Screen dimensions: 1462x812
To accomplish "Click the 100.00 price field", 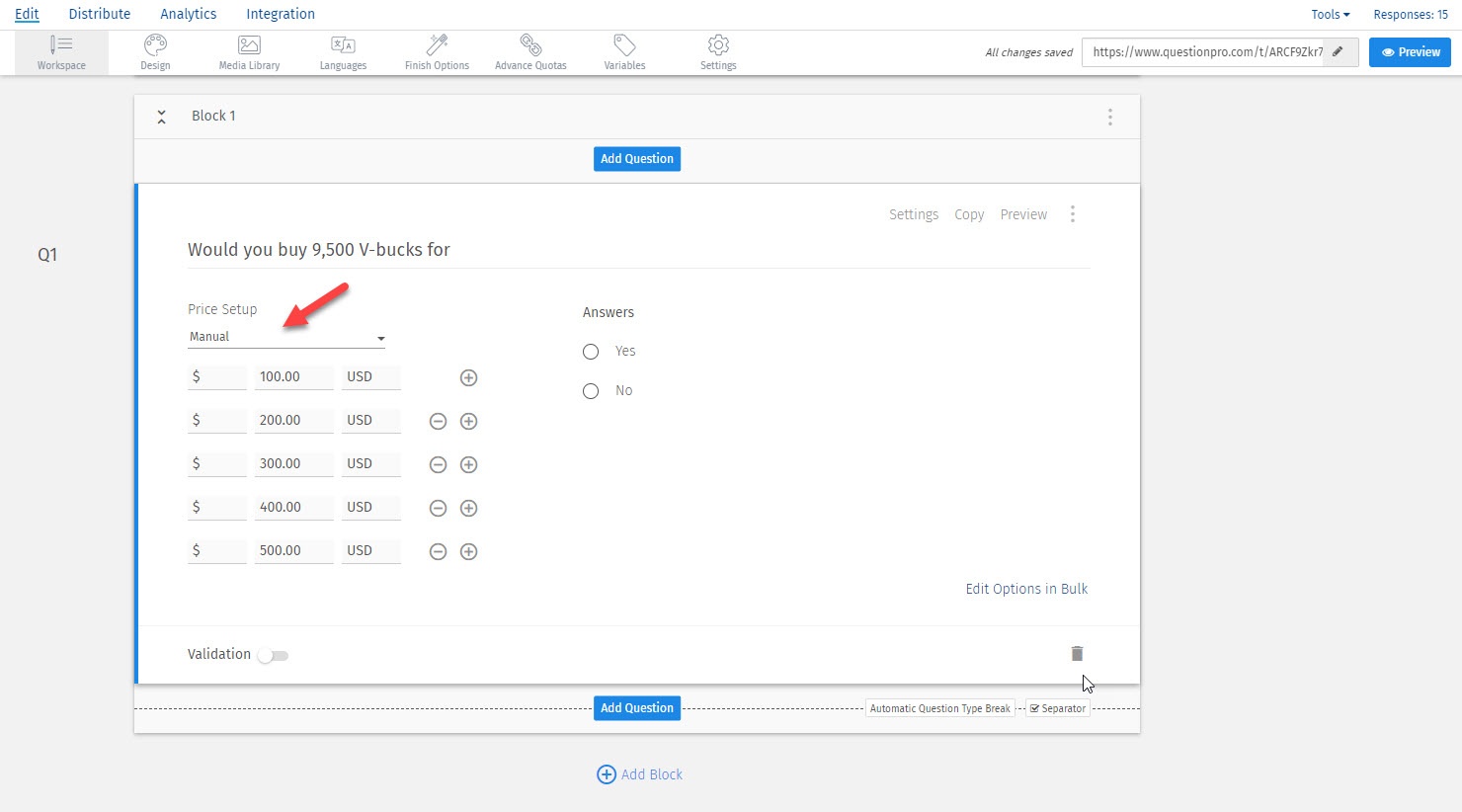I will point(294,377).
